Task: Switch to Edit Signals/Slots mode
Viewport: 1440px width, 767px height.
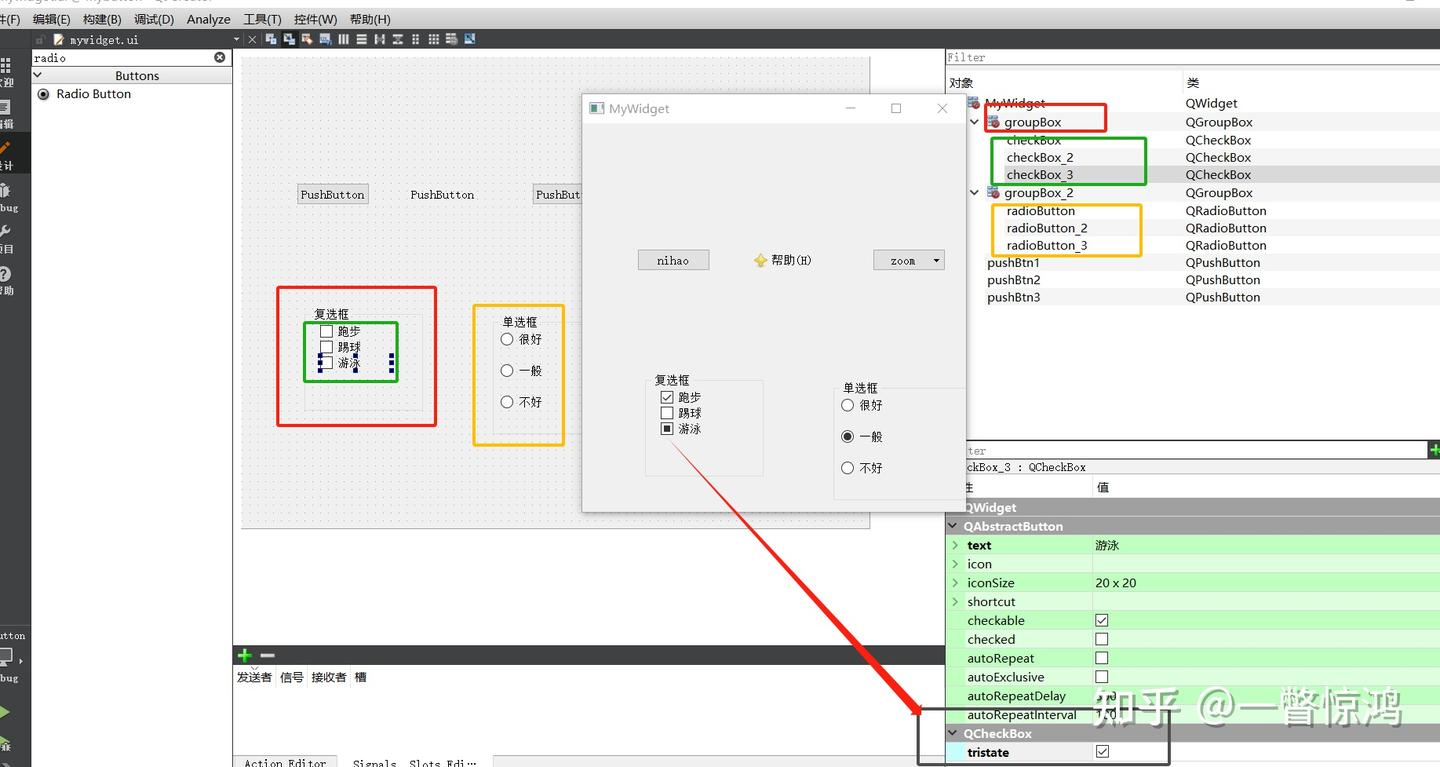Action: tap(290, 39)
